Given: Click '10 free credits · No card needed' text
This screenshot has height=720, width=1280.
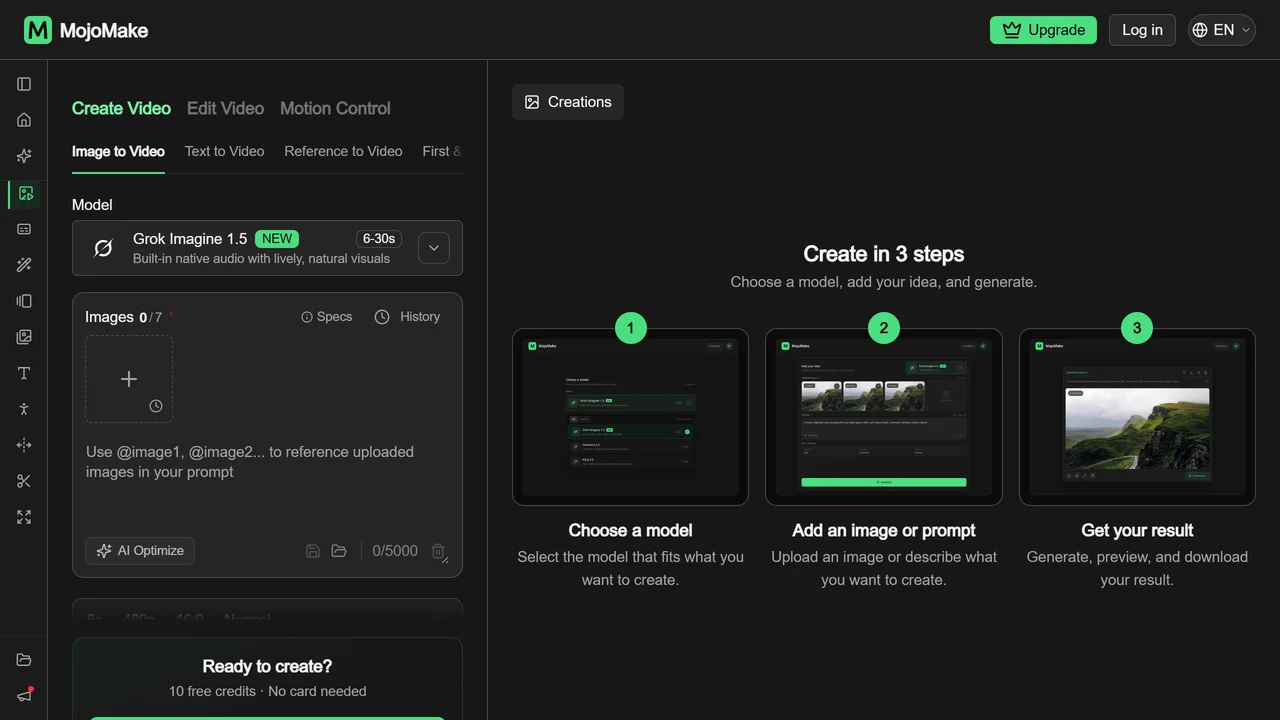Looking at the screenshot, I should tap(267, 691).
